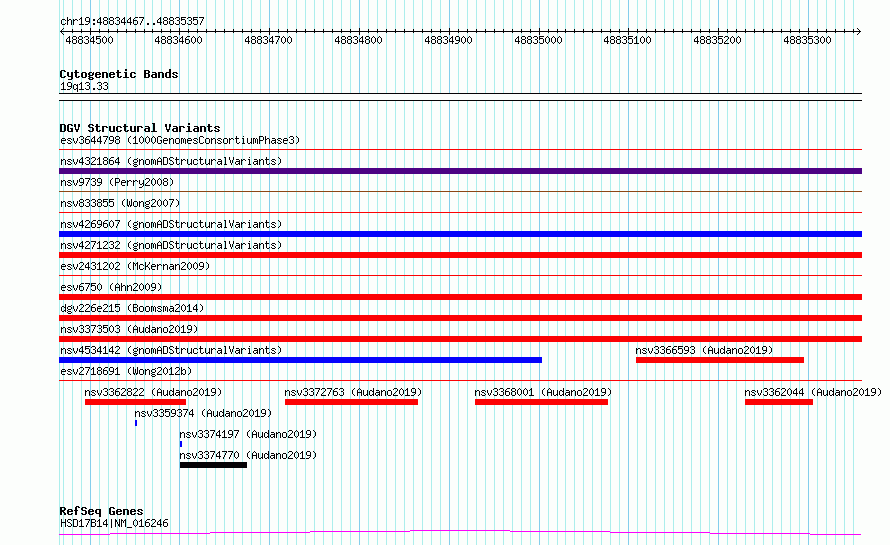Viewport: 890px width, 545px height.
Task: Select variant label nsv3374197 (Audano2019)
Action: point(248,434)
